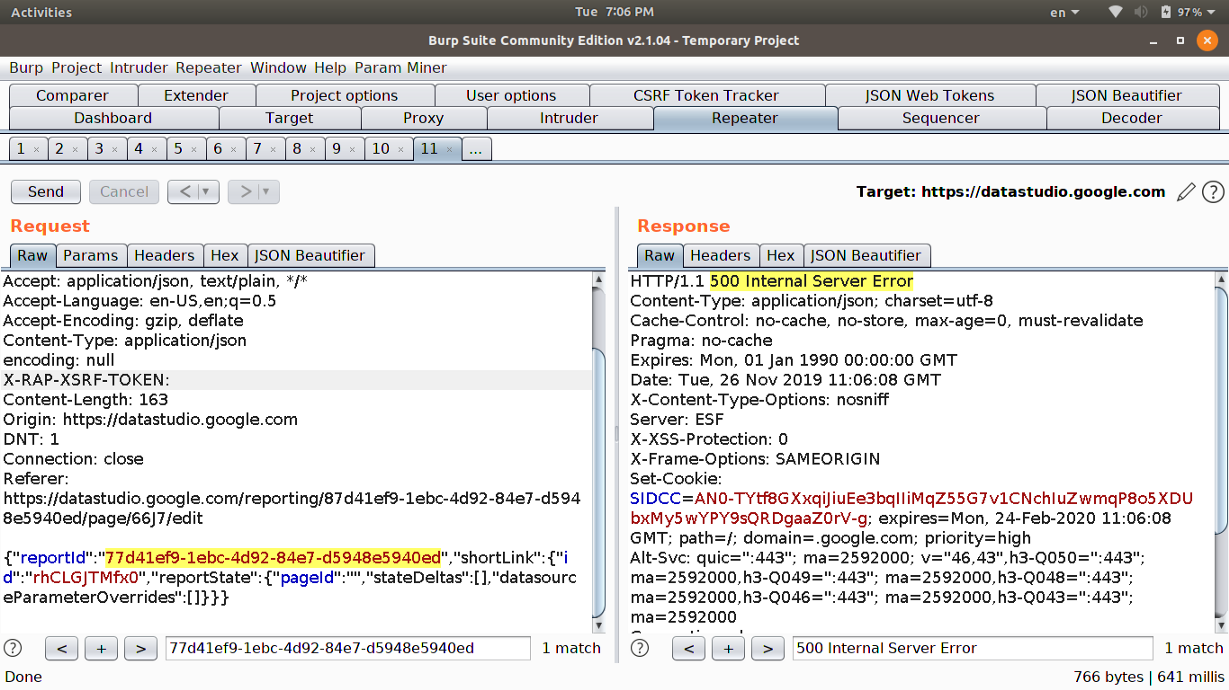Open the Project menu
1229x690 pixels.
point(77,68)
